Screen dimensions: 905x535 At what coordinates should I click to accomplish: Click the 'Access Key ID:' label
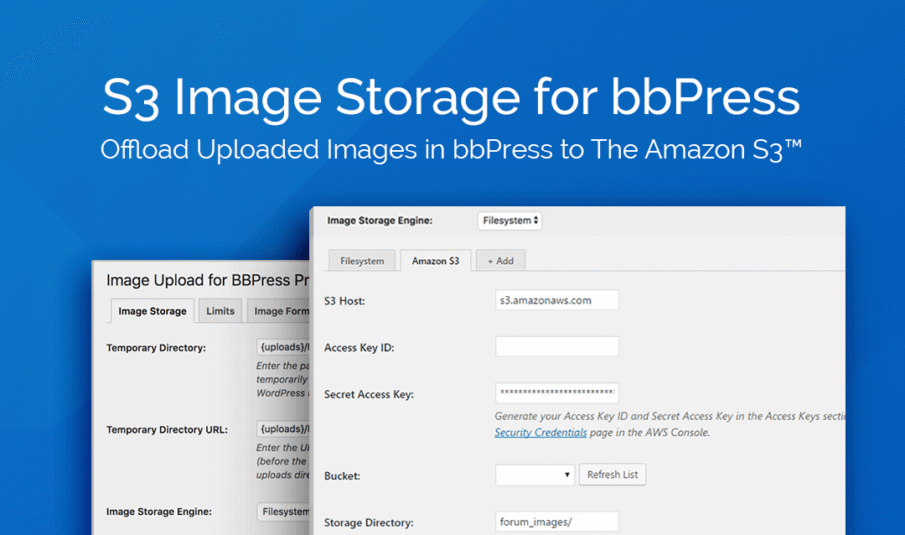pyautogui.click(x=359, y=347)
